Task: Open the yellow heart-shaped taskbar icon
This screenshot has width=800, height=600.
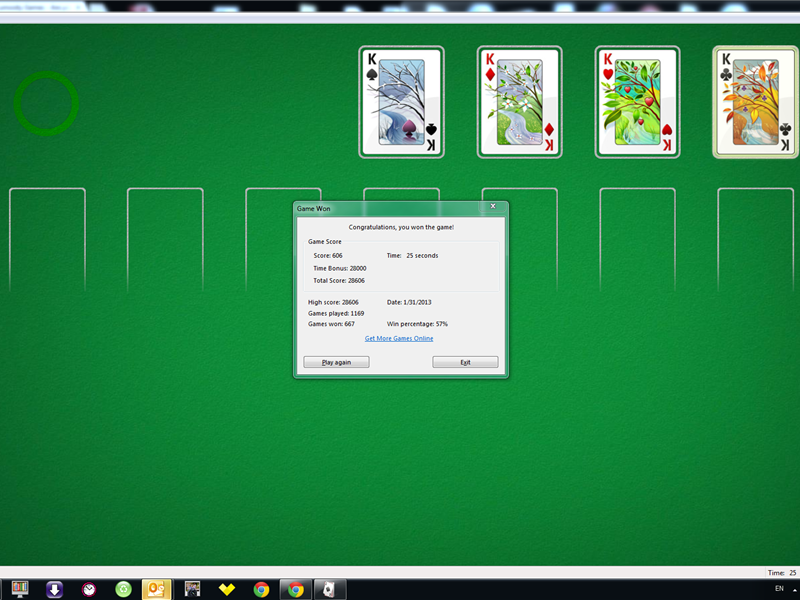Action: (x=227, y=589)
